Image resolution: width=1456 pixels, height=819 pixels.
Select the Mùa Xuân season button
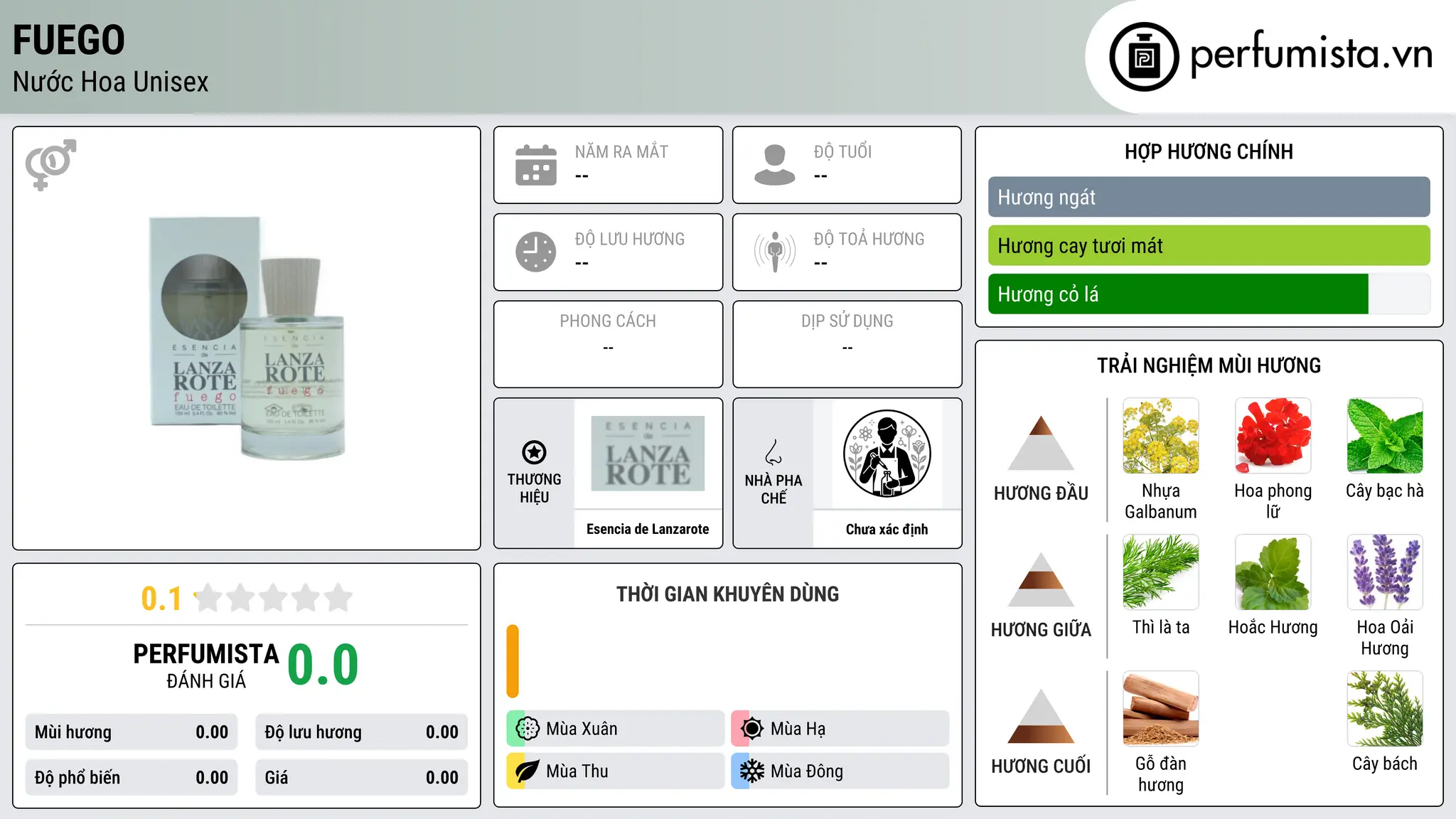(615, 729)
